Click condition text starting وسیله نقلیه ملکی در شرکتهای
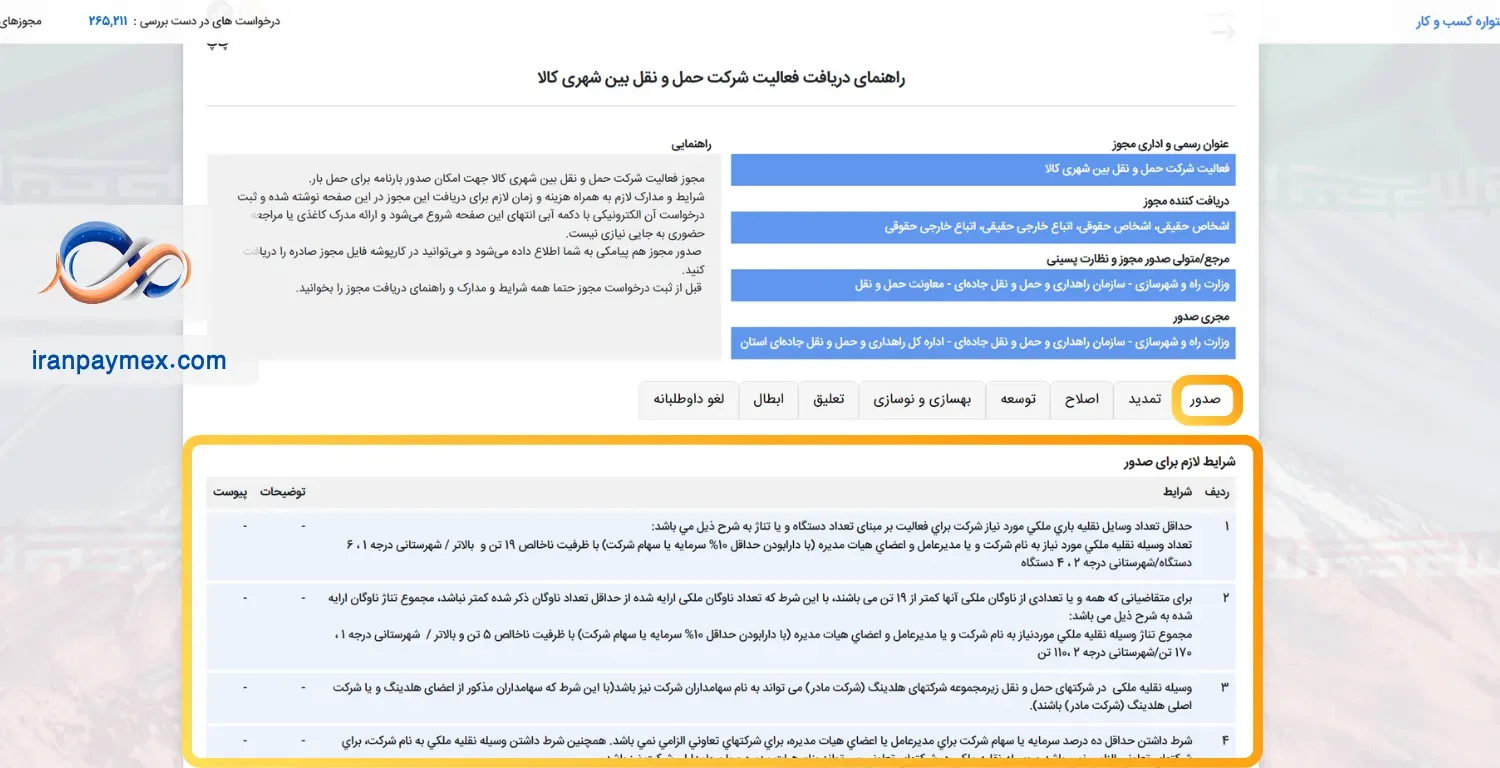Screen dimensions: 1500x768 pyautogui.click(x=762, y=696)
